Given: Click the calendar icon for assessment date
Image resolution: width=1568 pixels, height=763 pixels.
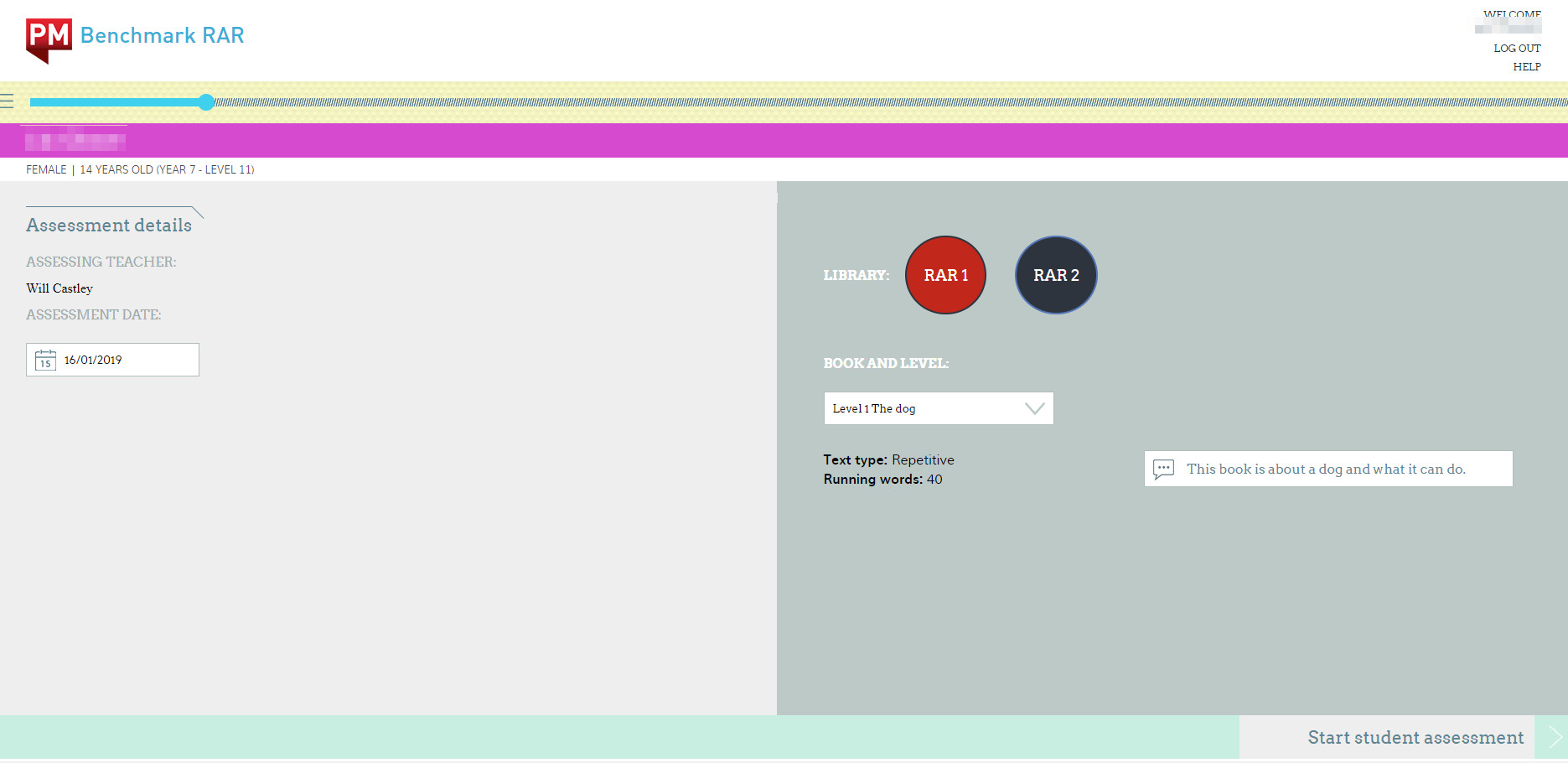Looking at the screenshot, I should tap(45, 361).
